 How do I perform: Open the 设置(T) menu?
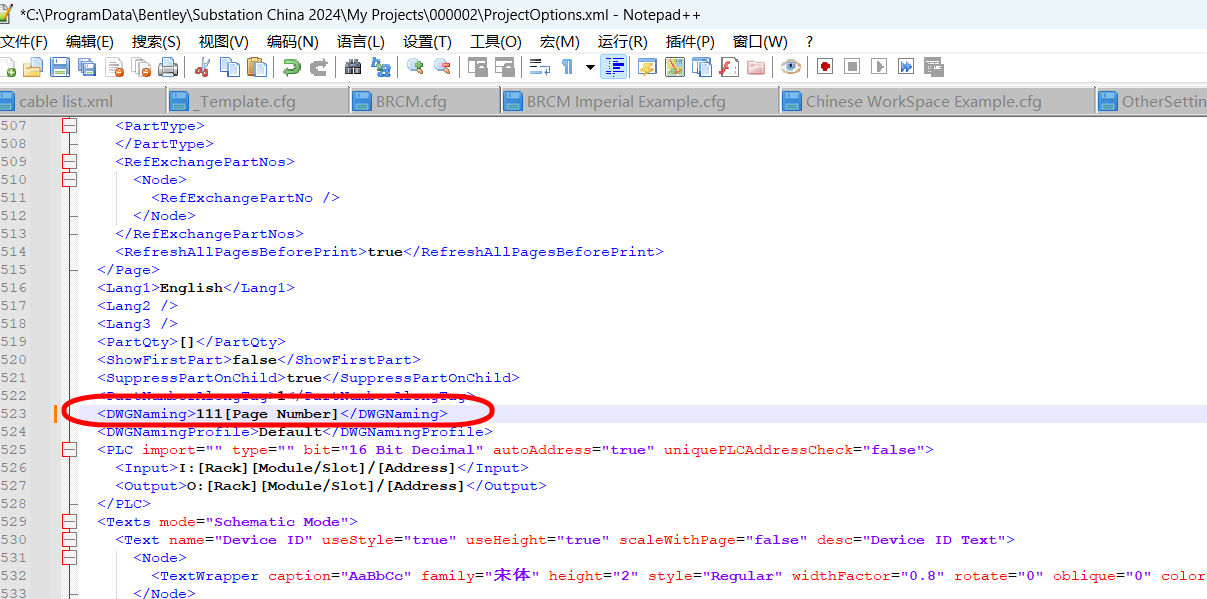click(x=427, y=42)
